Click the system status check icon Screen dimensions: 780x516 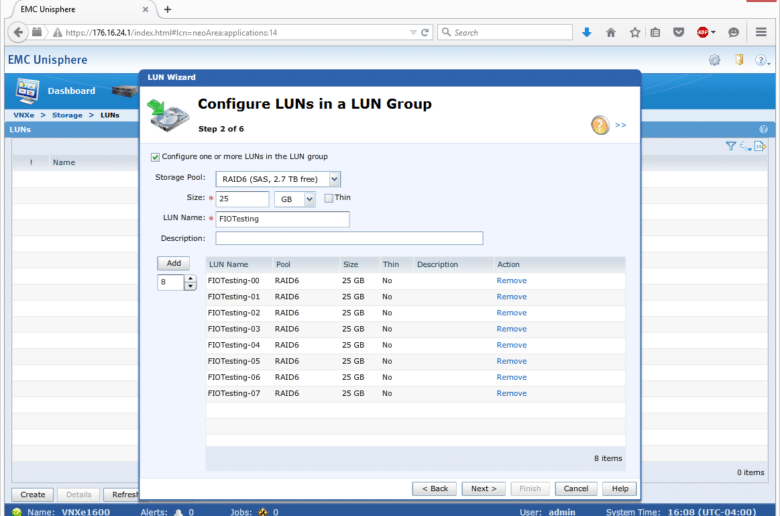pos(17,512)
